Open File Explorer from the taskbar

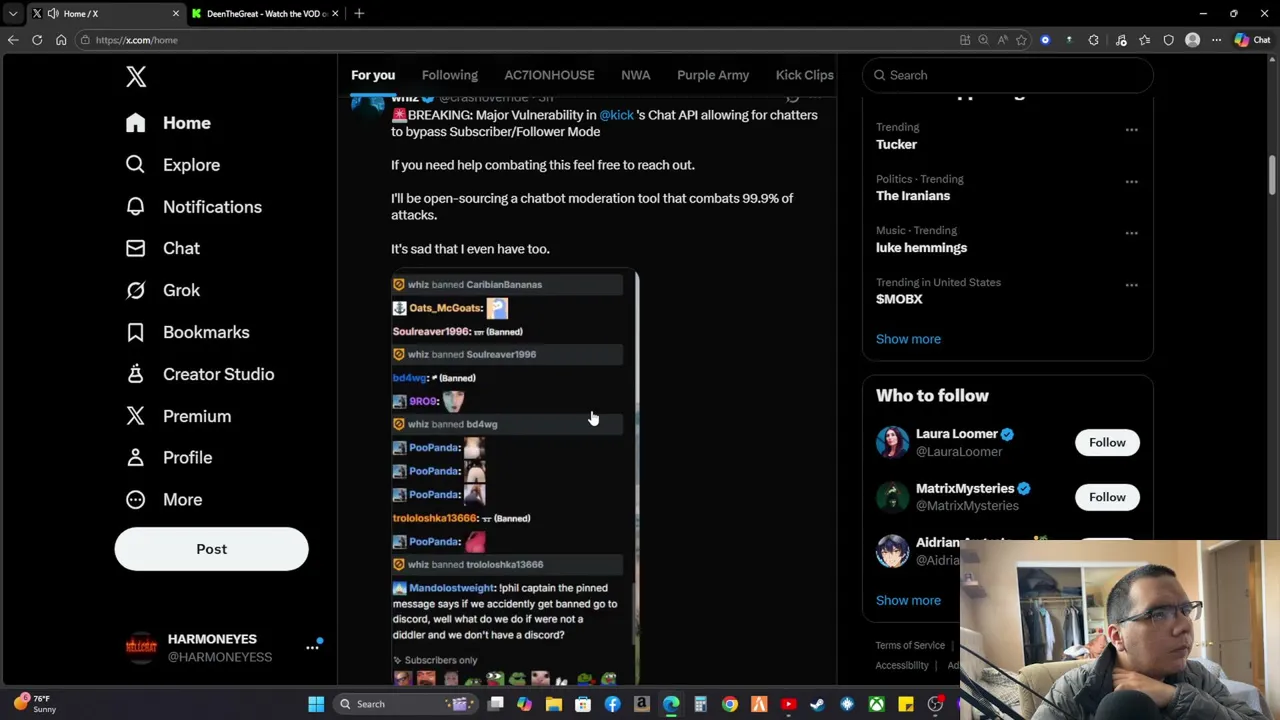[x=554, y=704]
